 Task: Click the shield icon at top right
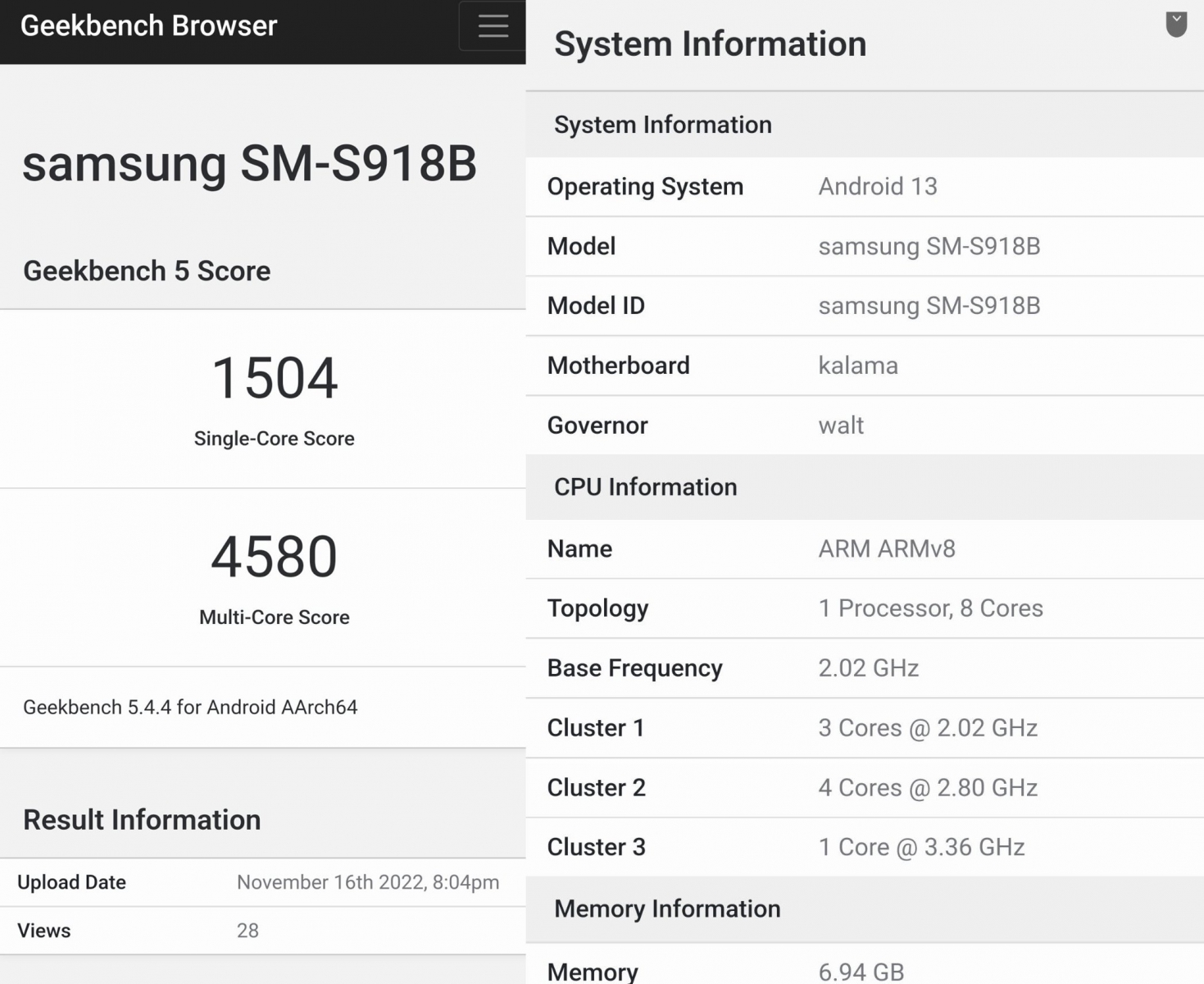pos(1176,25)
